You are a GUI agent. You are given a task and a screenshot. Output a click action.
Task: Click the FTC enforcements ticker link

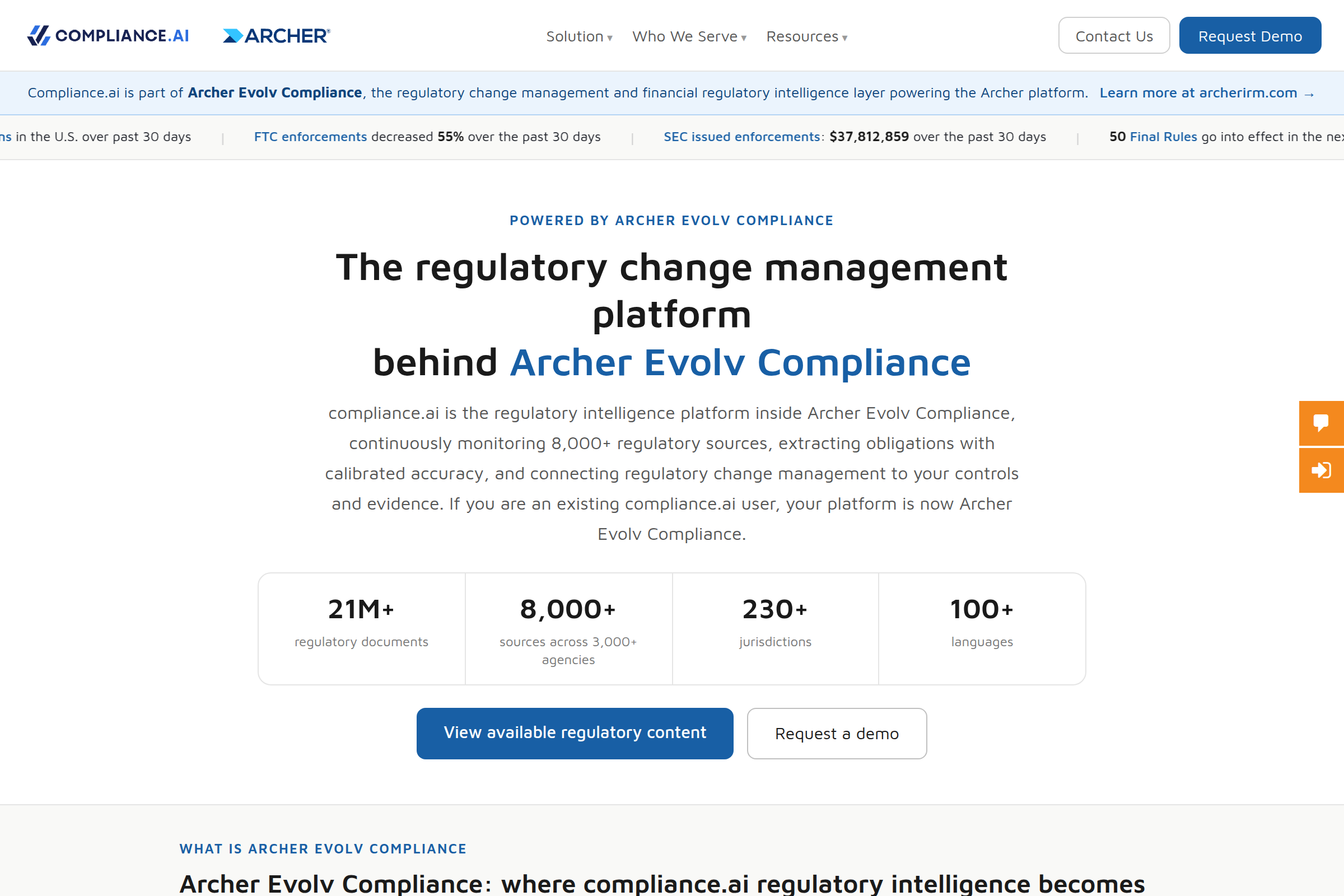pyautogui.click(x=310, y=137)
